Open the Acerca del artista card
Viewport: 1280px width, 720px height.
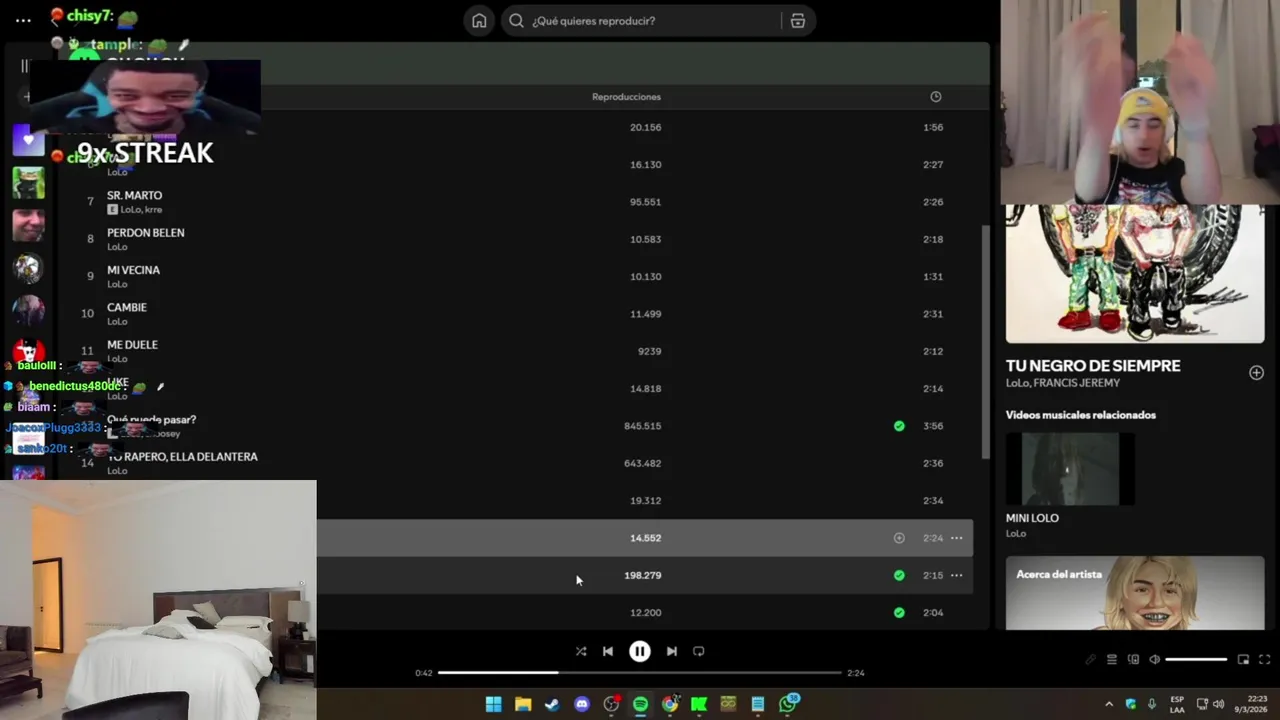point(1135,593)
